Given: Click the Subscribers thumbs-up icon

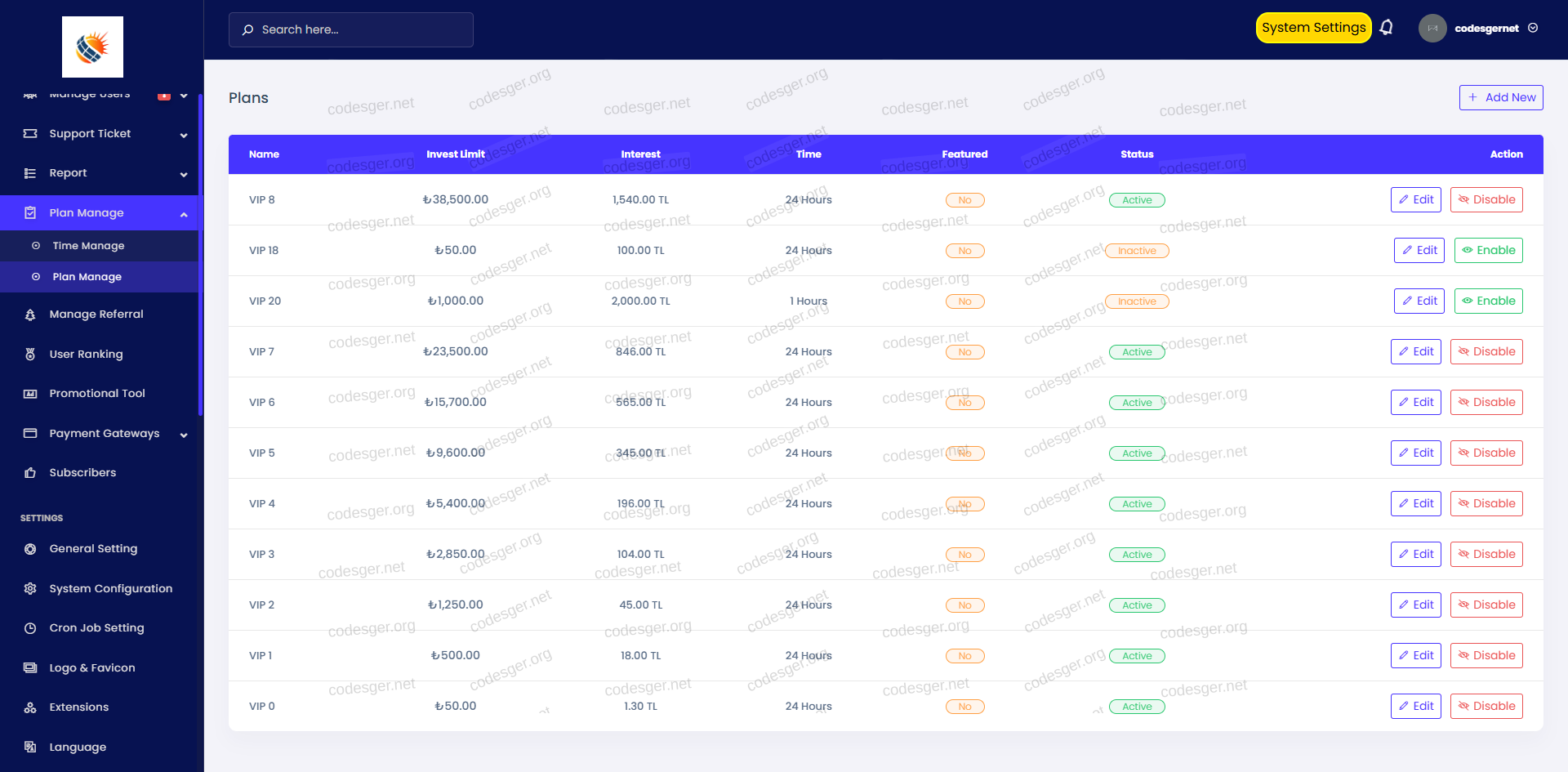Looking at the screenshot, I should point(30,473).
